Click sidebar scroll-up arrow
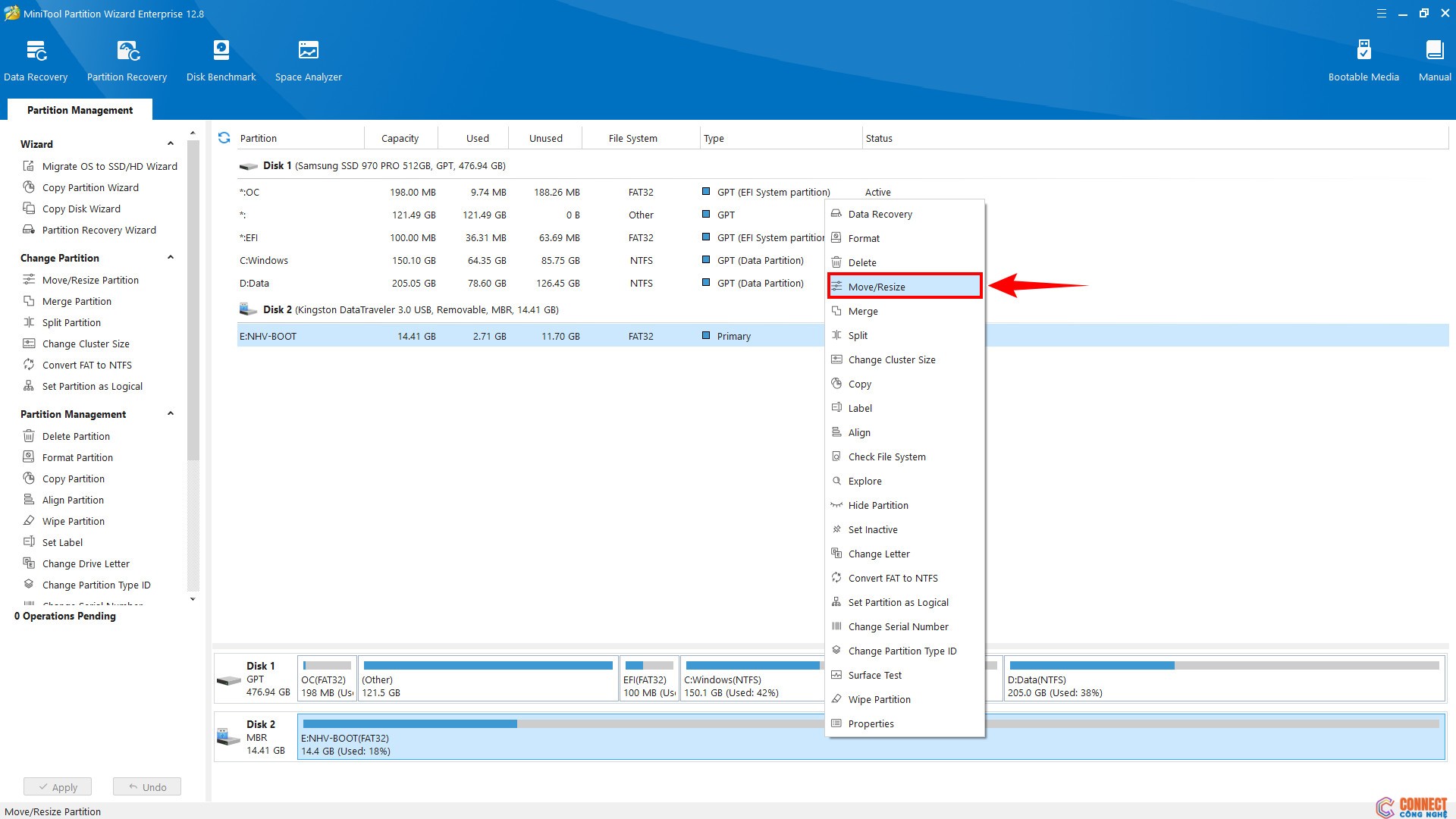The width and height of the screenshot is (1456, 819). click(193, 133)
